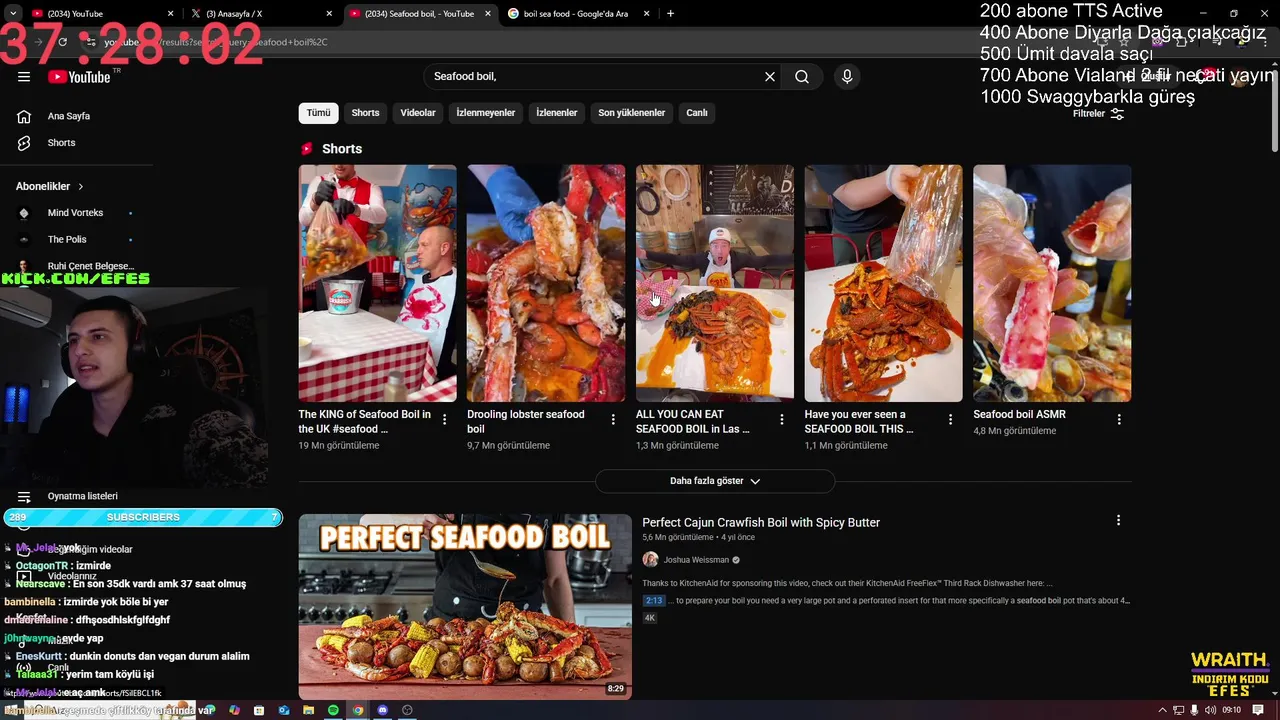Open Spotify from the taskbar
The width and height of the screenshot is (1280, 720).
tap(333, 710)
